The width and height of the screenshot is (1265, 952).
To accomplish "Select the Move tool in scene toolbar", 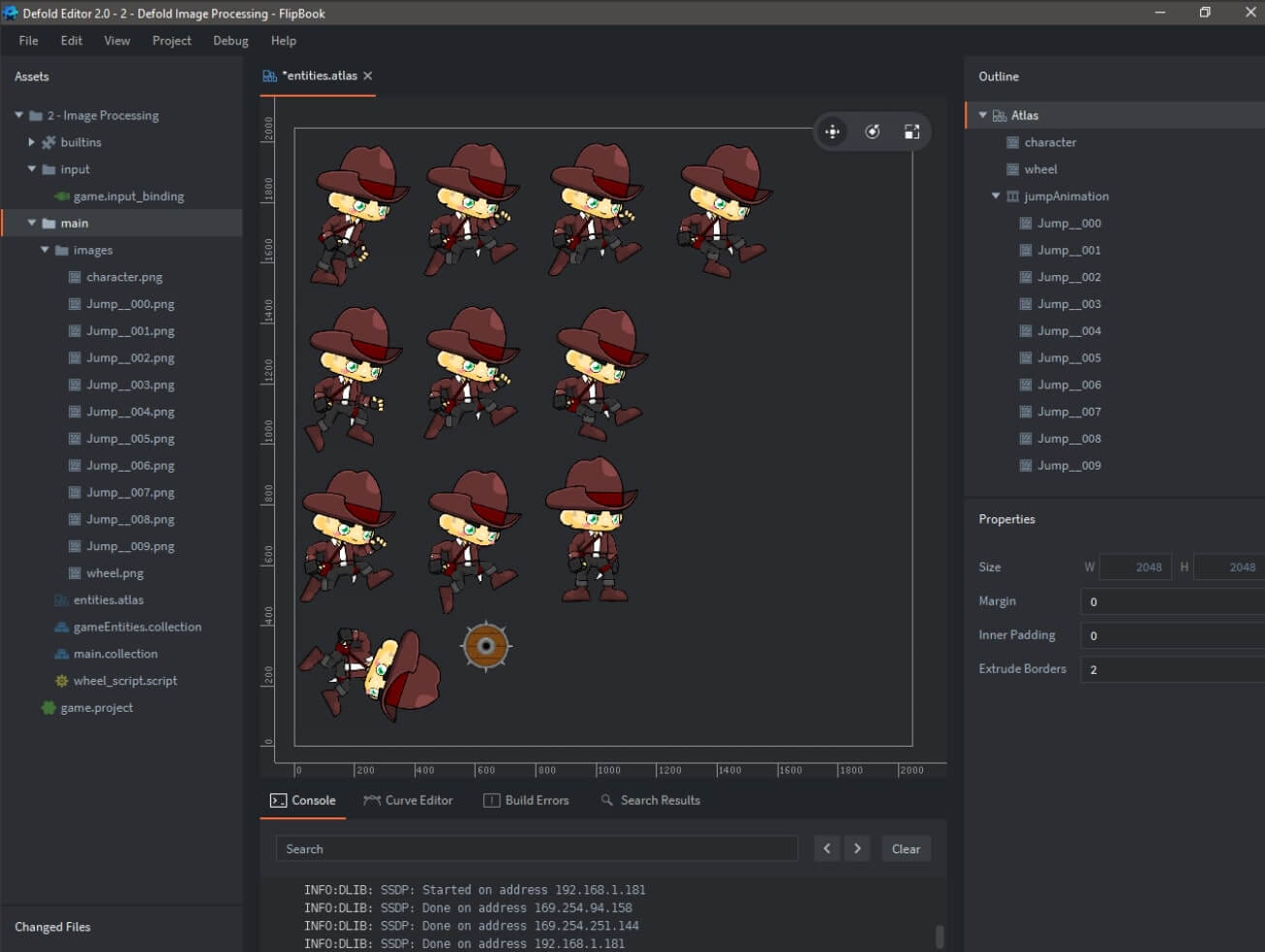I will pyautogui.click(x=832, y=132).
